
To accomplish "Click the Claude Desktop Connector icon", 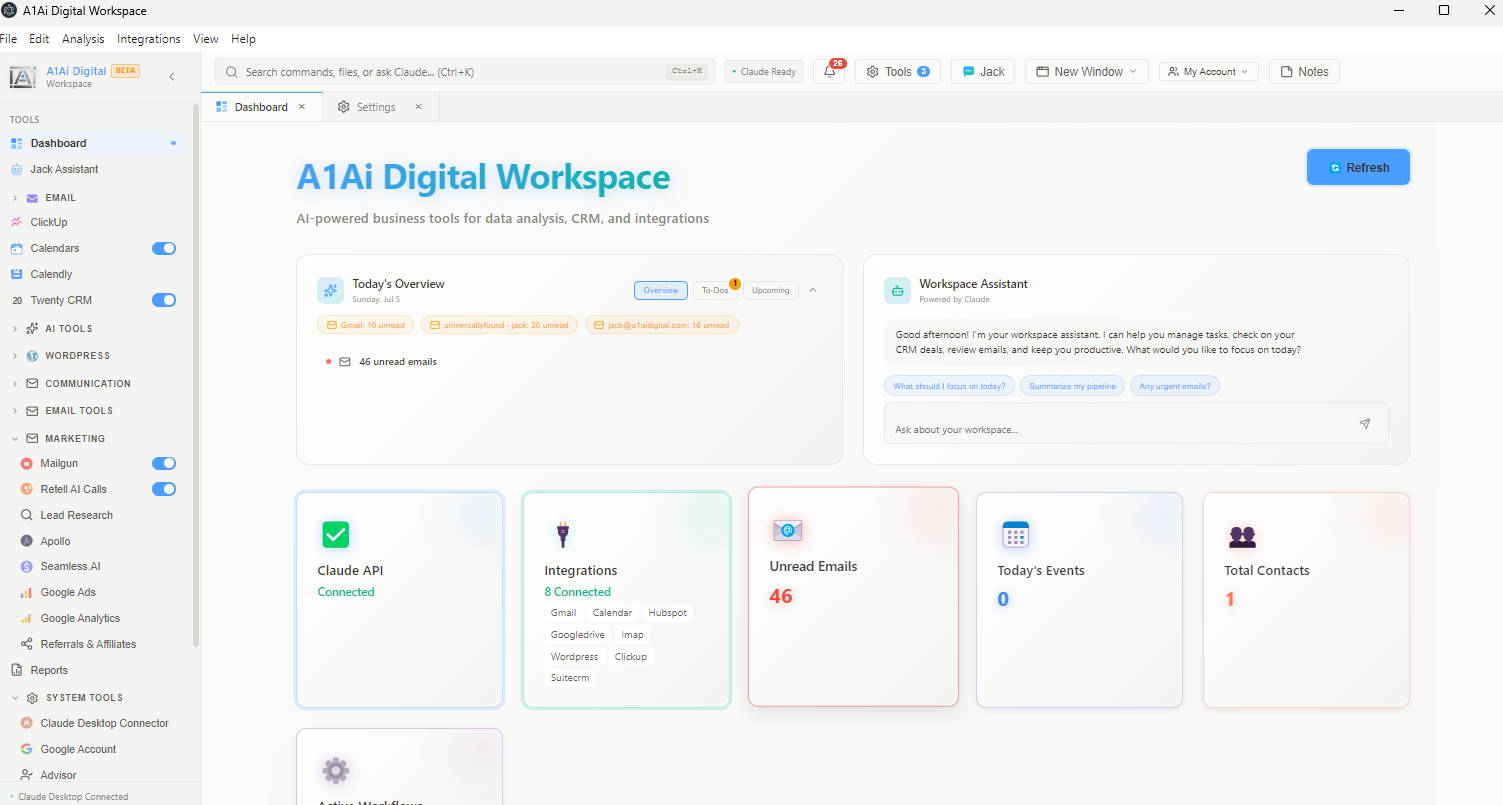I will 27,723.
